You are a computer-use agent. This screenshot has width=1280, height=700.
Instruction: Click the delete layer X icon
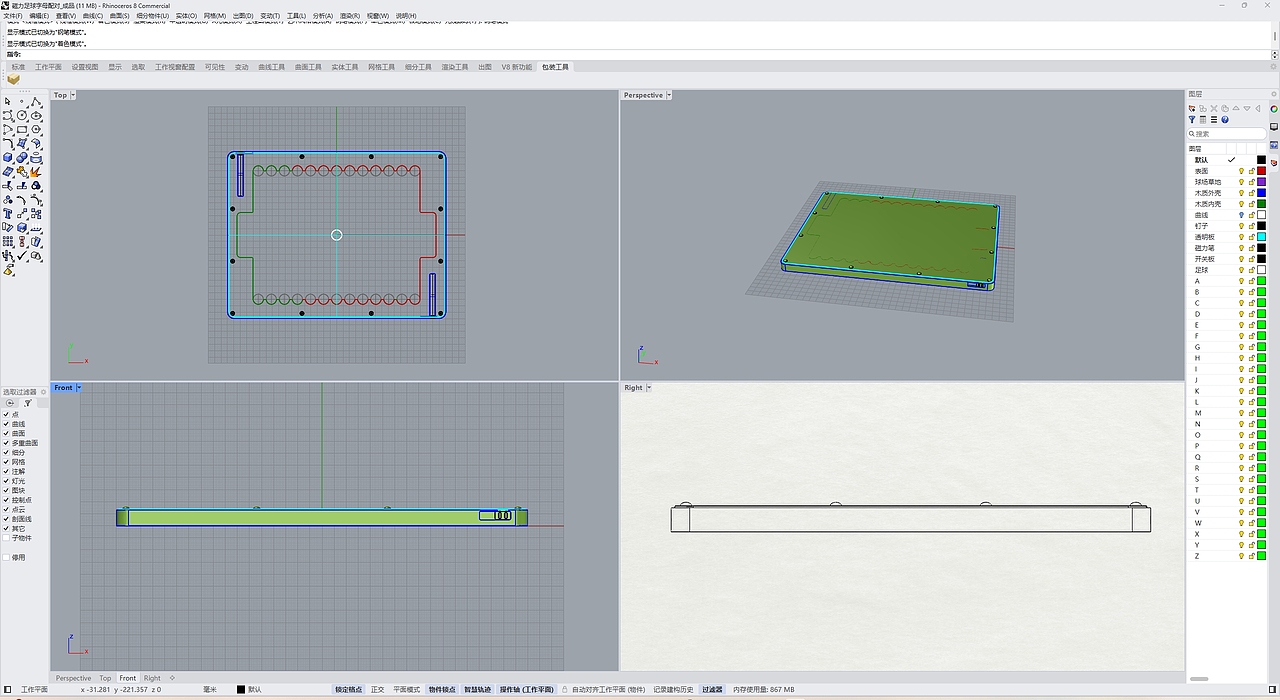[x=1214, y=108]
